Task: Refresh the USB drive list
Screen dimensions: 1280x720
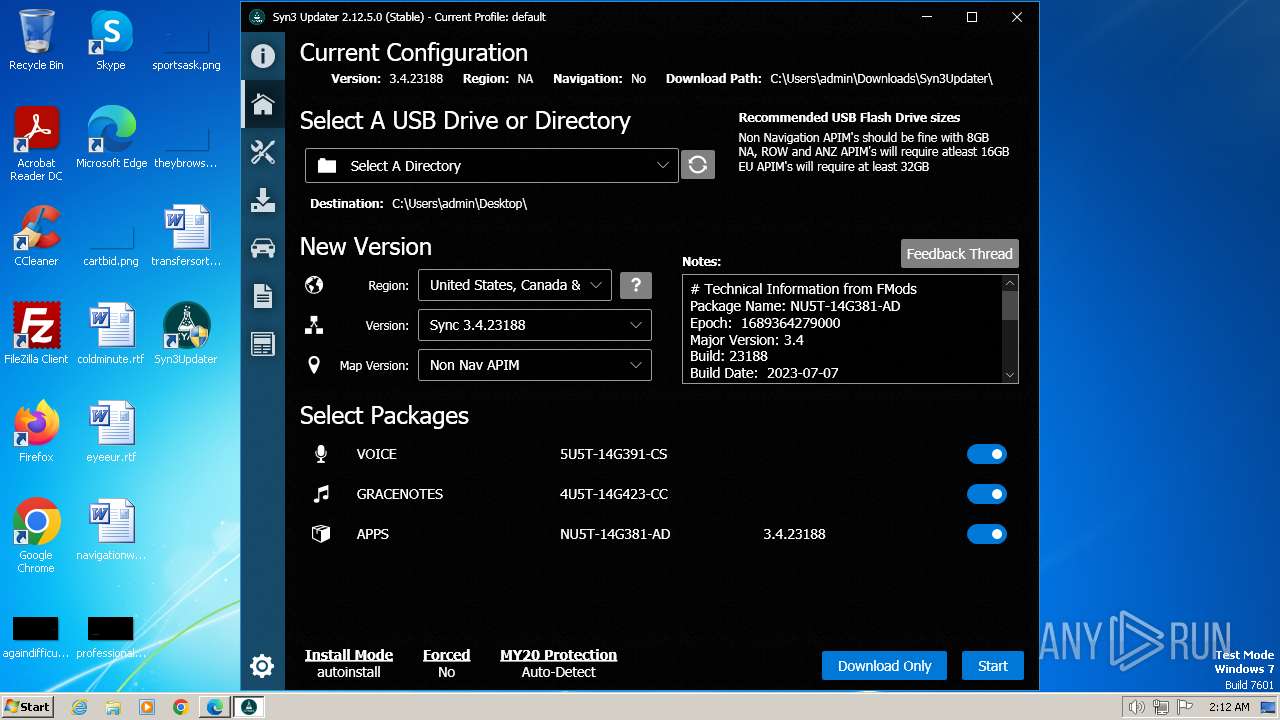Action: 698,165
